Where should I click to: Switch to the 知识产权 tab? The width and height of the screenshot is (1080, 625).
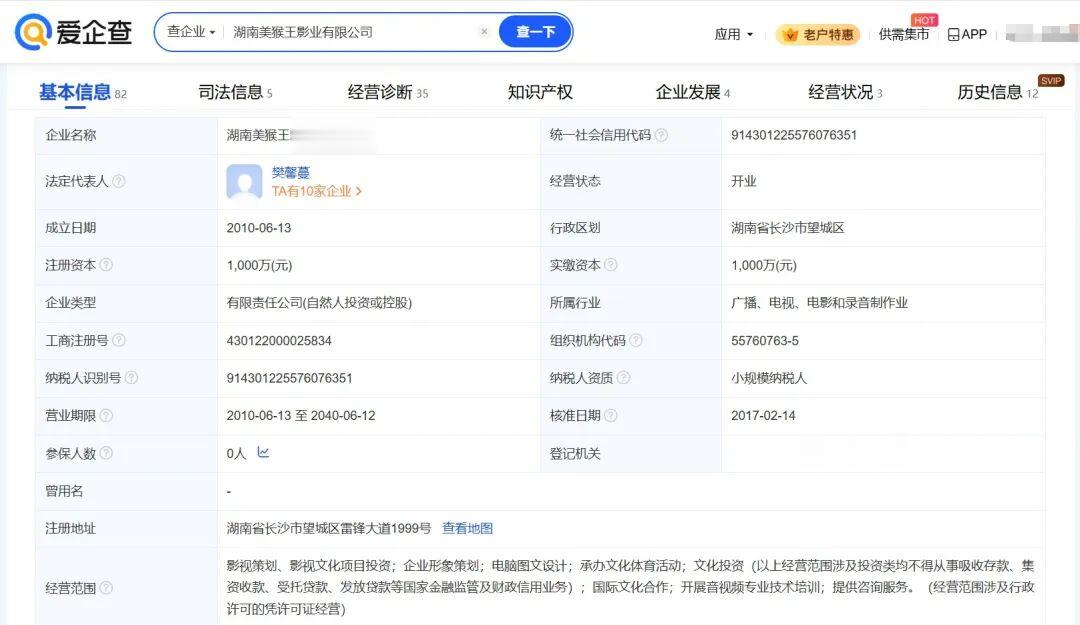point(540,92)
